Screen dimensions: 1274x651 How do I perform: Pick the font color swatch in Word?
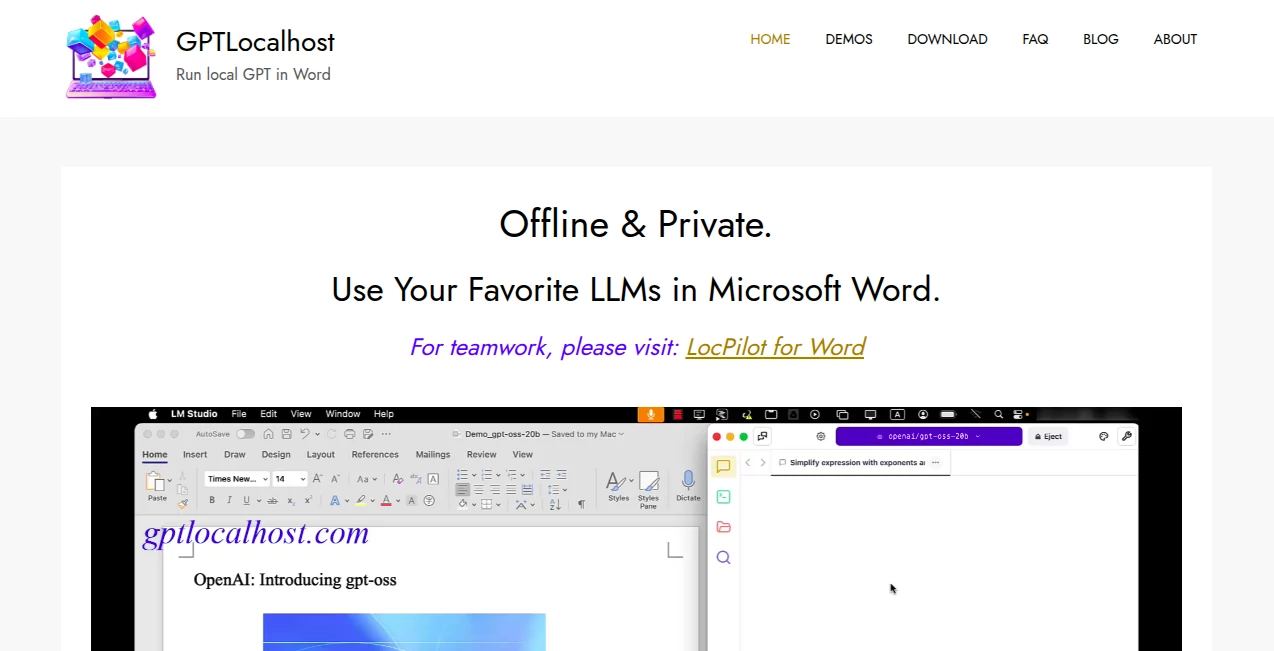(x=387, y=500)
